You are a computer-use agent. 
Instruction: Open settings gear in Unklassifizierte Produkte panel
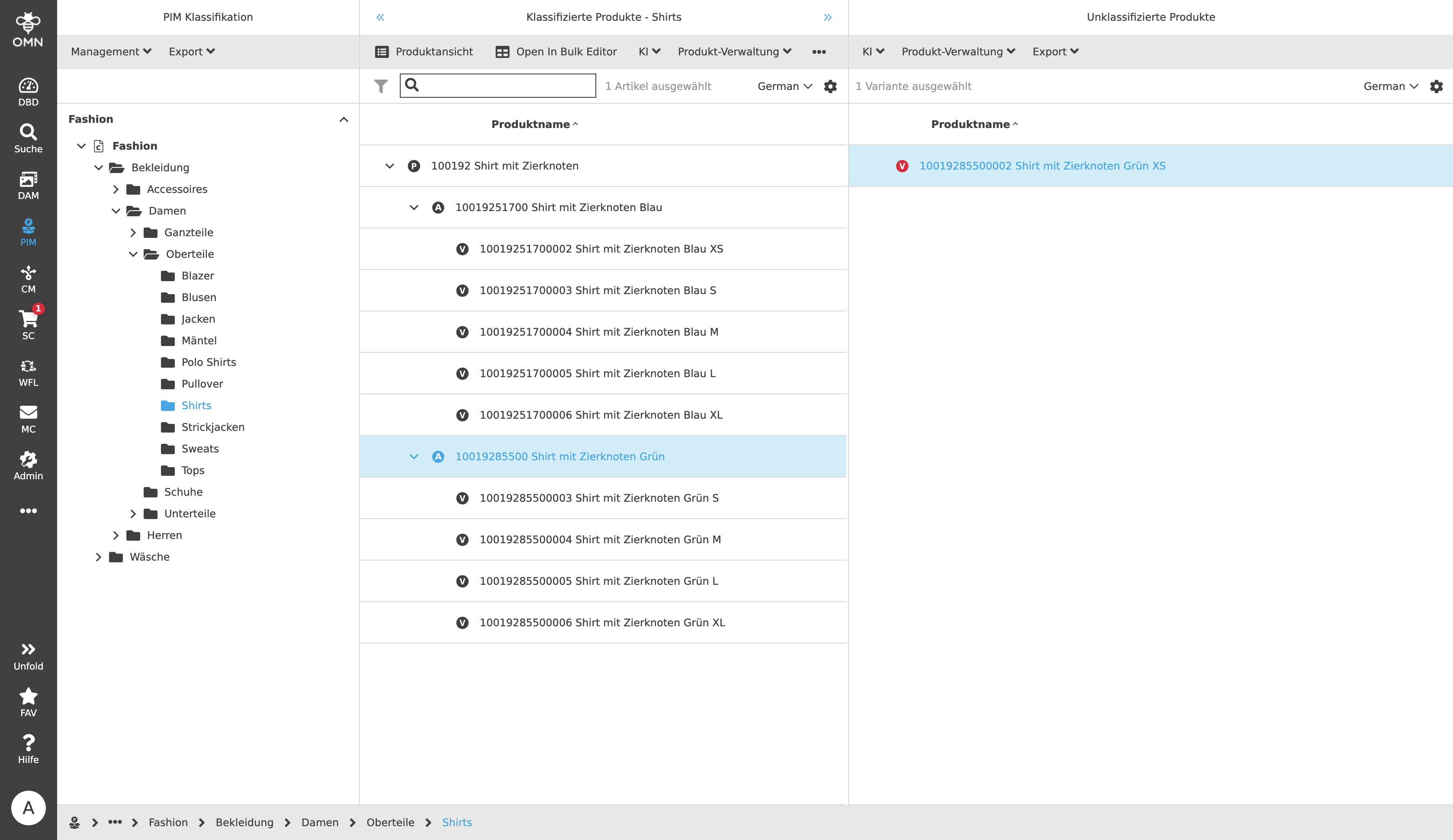pyautogui.click(x=1437, y=86)
